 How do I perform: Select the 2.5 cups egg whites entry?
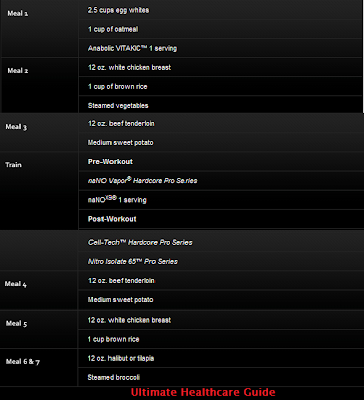point(118,10)
